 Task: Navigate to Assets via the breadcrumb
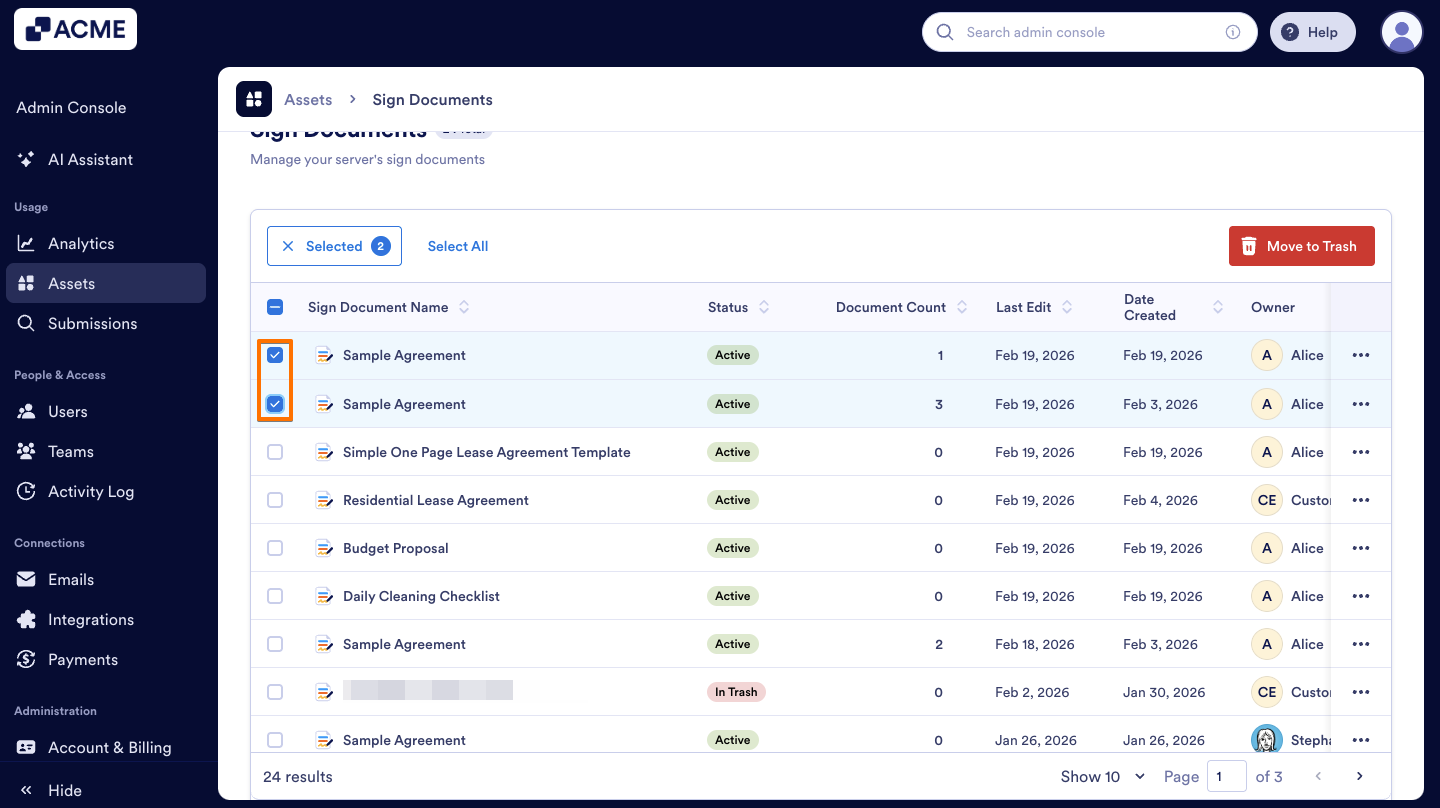[308, 99]
